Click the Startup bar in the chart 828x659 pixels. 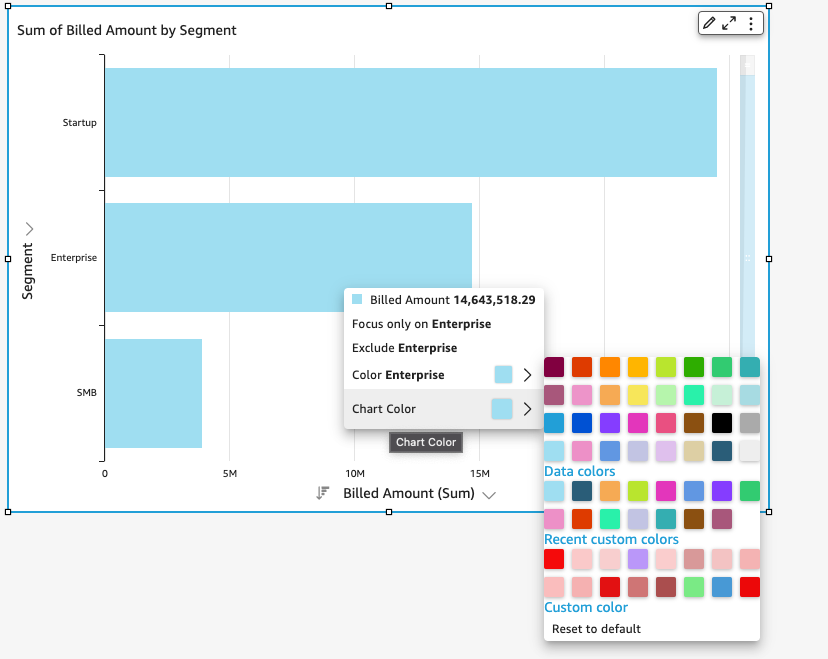(410, 122)
